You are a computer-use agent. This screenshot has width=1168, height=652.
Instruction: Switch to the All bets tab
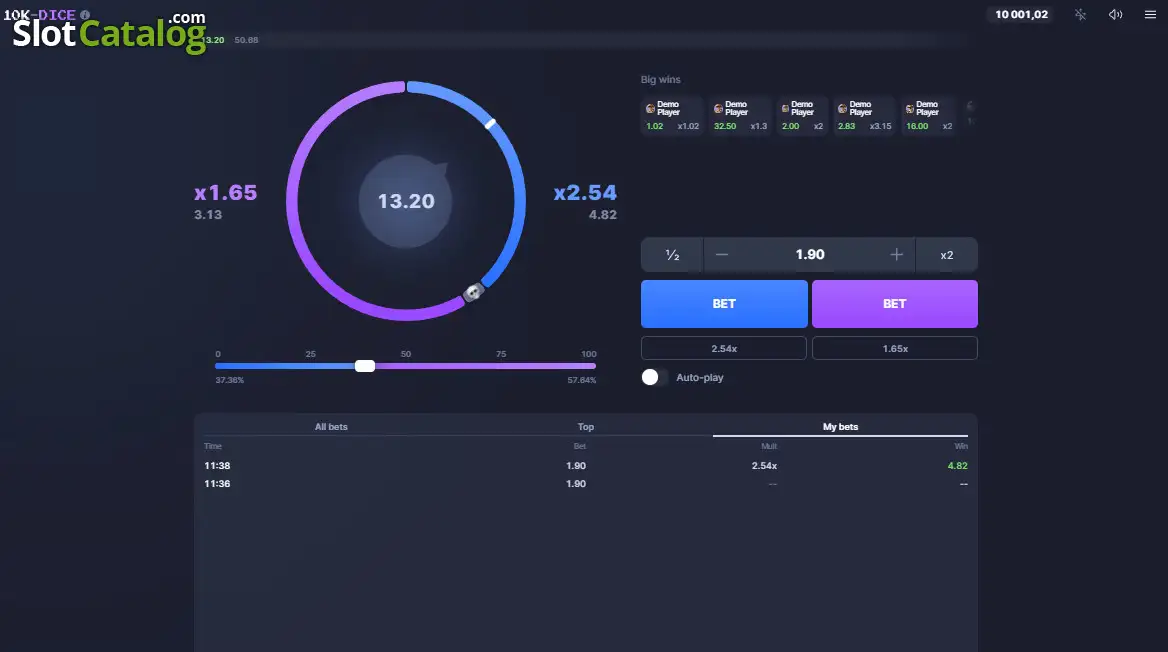[331, 427]
